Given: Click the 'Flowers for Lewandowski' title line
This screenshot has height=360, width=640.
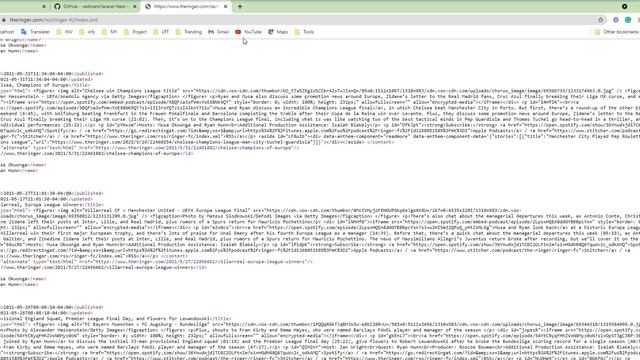Looking at the screenshot, I should [116, 319].
